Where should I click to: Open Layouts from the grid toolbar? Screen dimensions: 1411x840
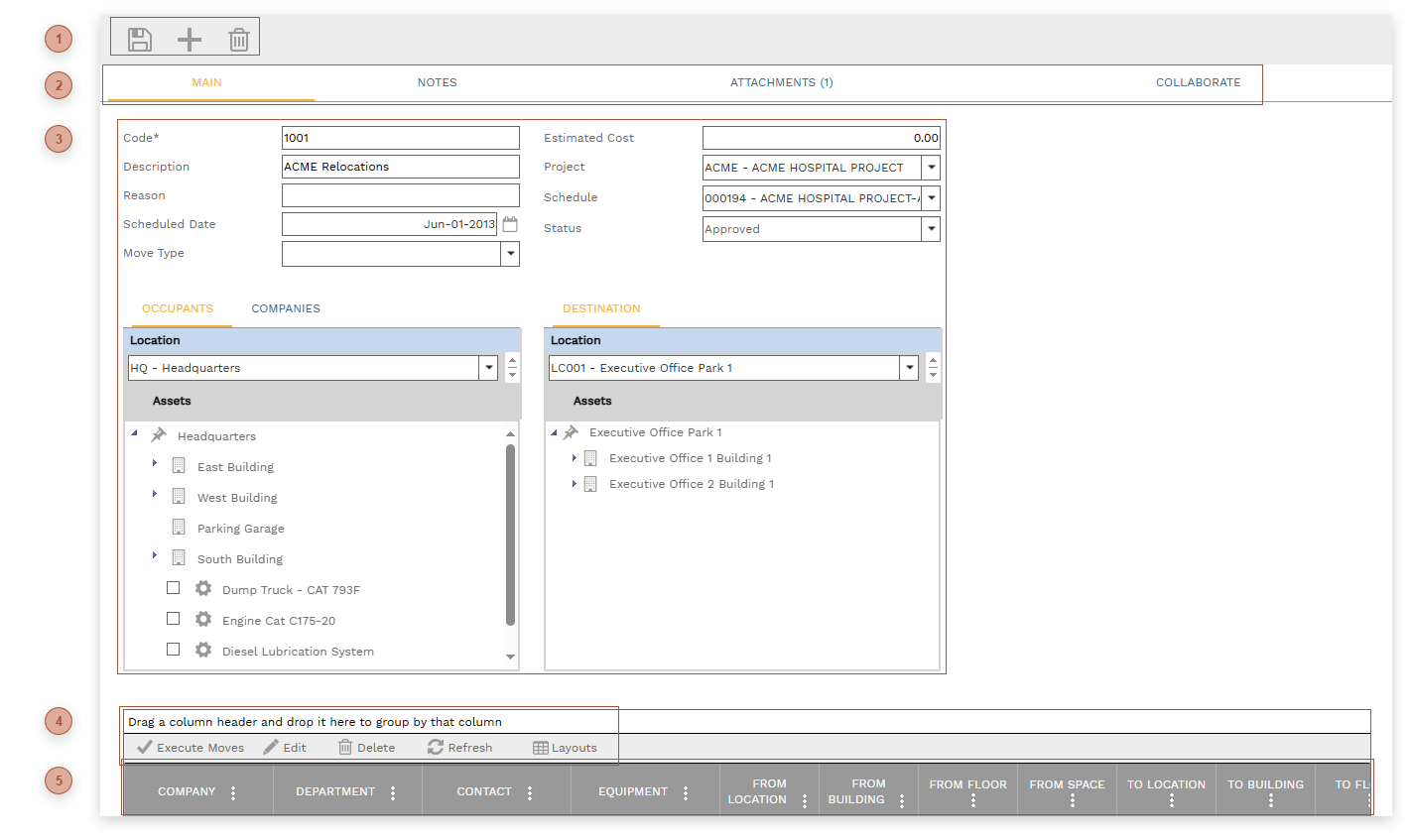(x=565, y=748)
